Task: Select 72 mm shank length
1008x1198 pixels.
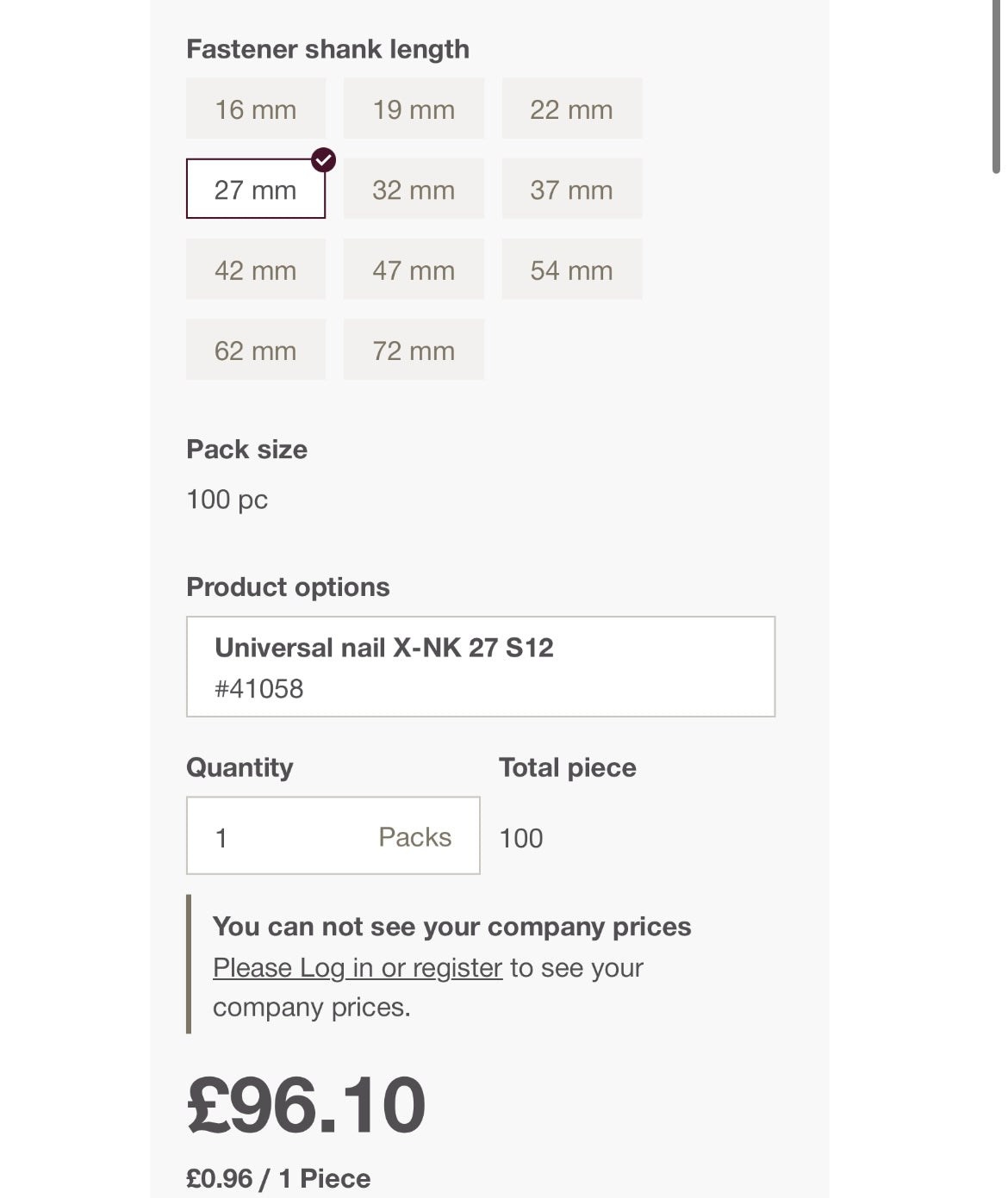Action: coord(414,350)
